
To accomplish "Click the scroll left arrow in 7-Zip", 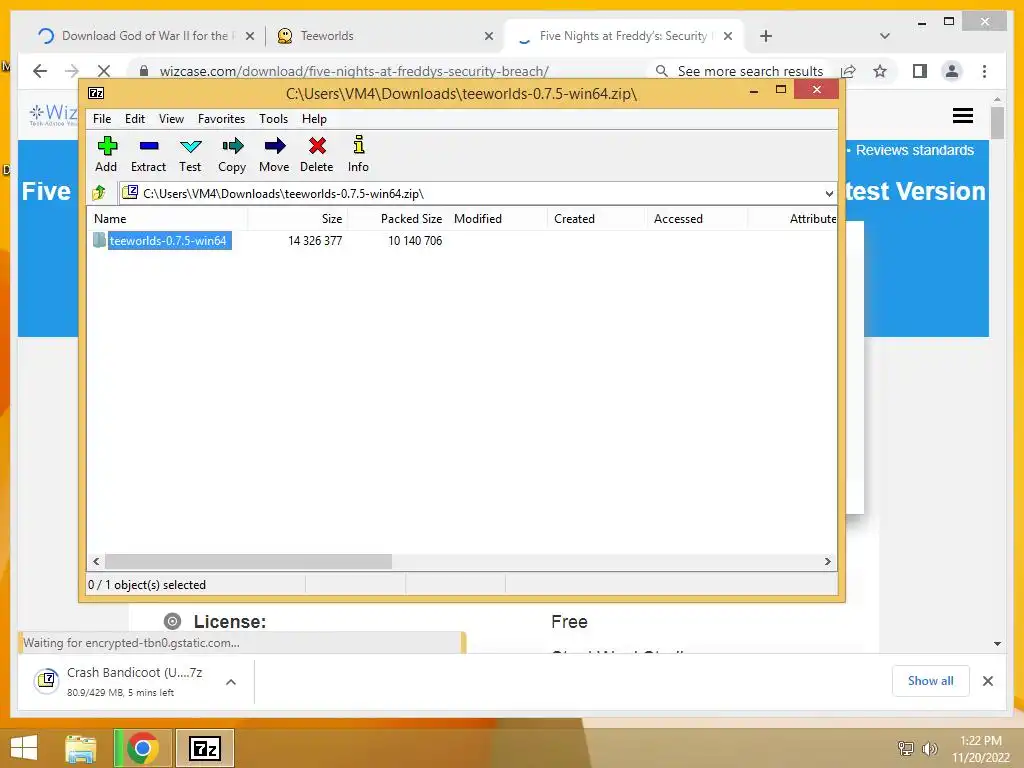I will tap(96, 562).
